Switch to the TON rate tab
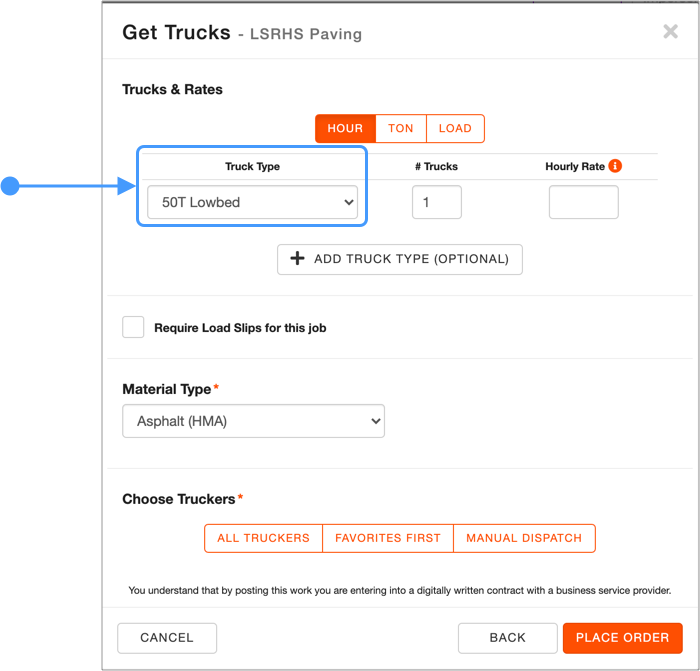The height and width of the screenshot is (671, 700). pyautogui.click(x=401, y=129)
